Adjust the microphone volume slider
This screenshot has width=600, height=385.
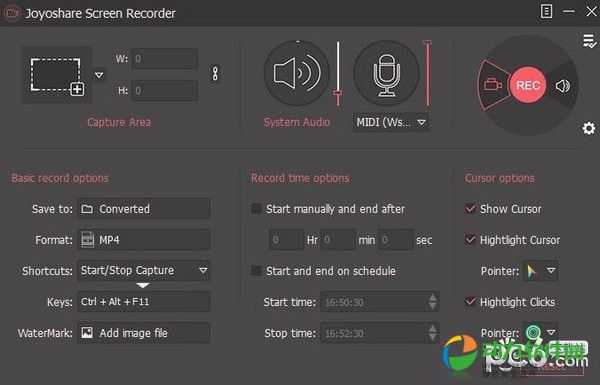tap(428, 73)
